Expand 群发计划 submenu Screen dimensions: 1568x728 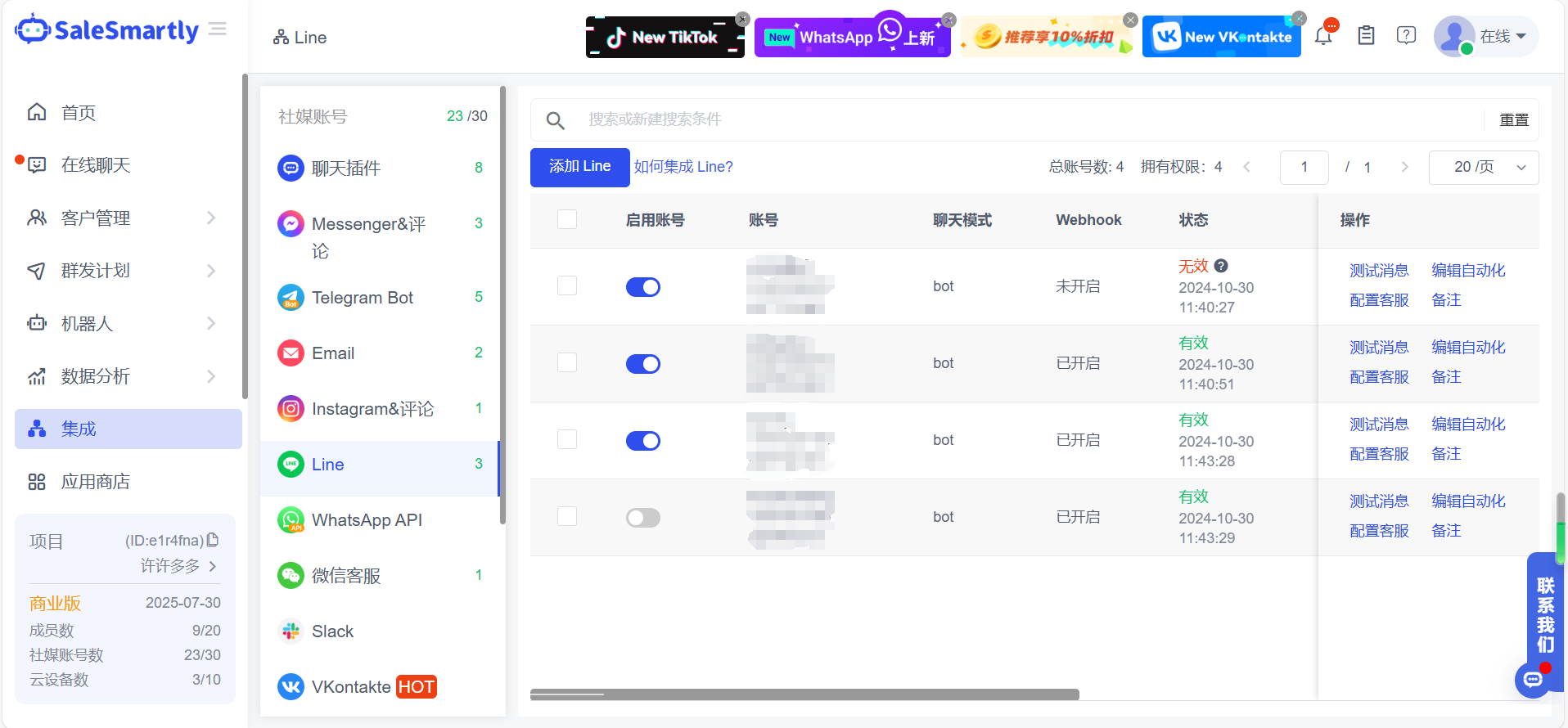tap(211, 271)
